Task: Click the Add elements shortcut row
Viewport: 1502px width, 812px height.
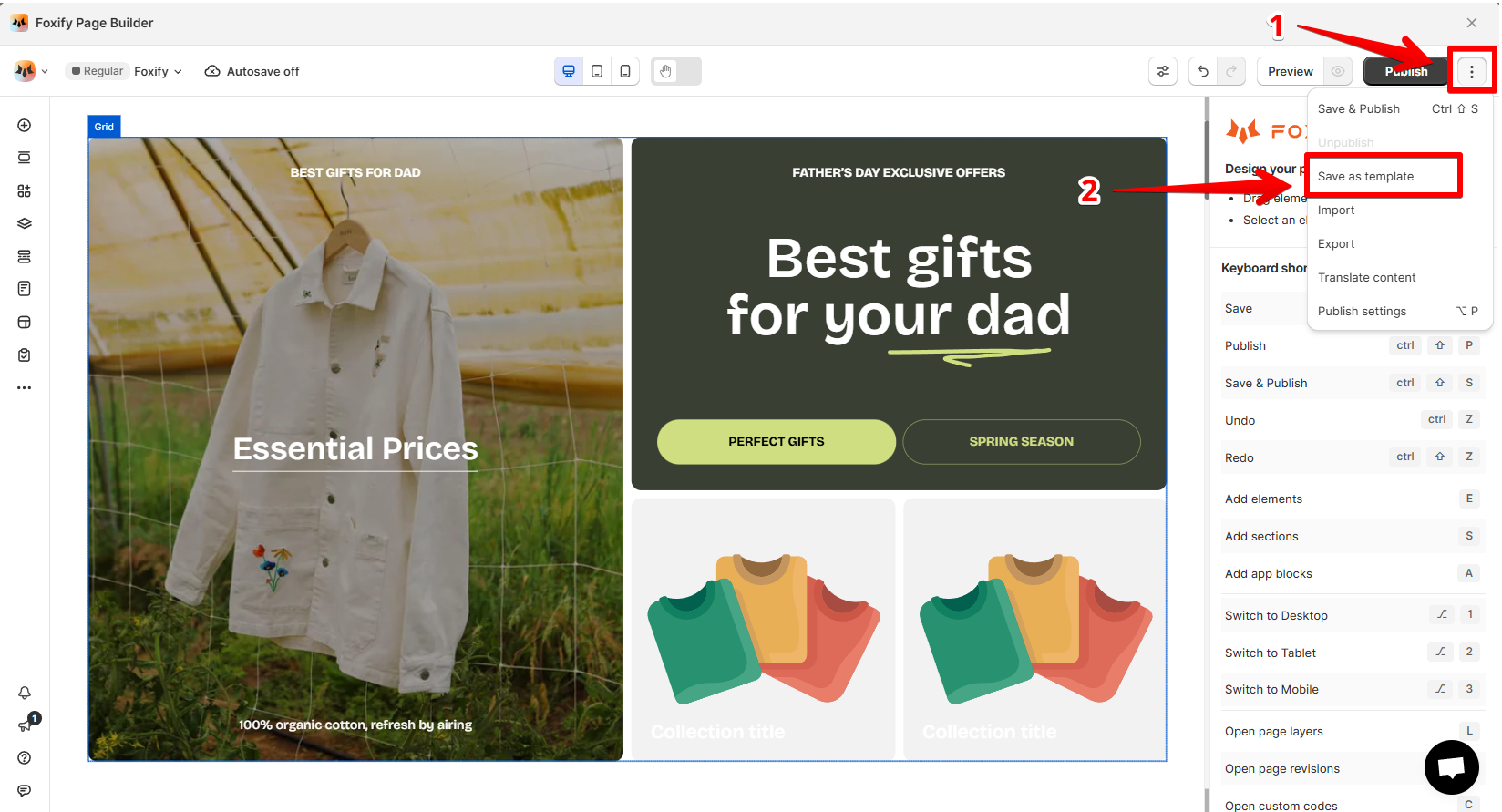Action: (x=1353, y=499)
